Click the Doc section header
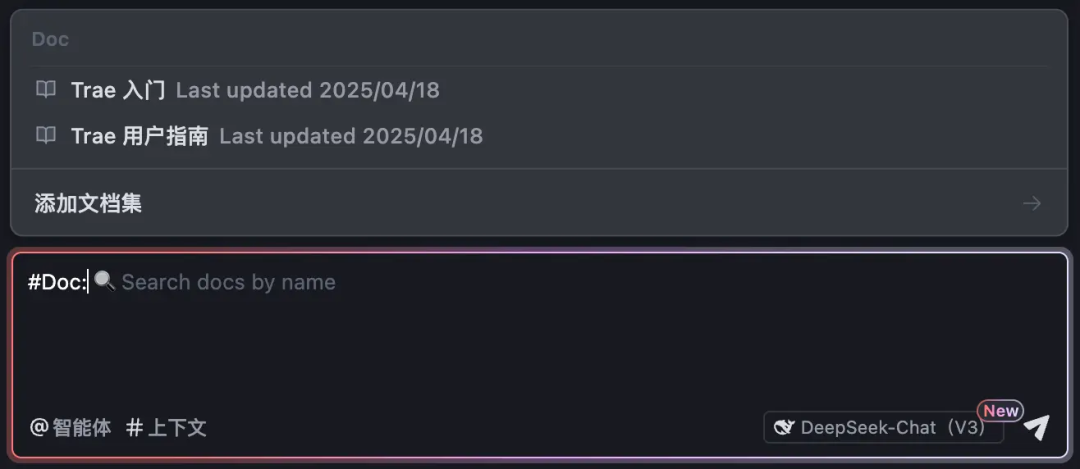This screenshot has width=1080, height=469. tap(50, 39)
